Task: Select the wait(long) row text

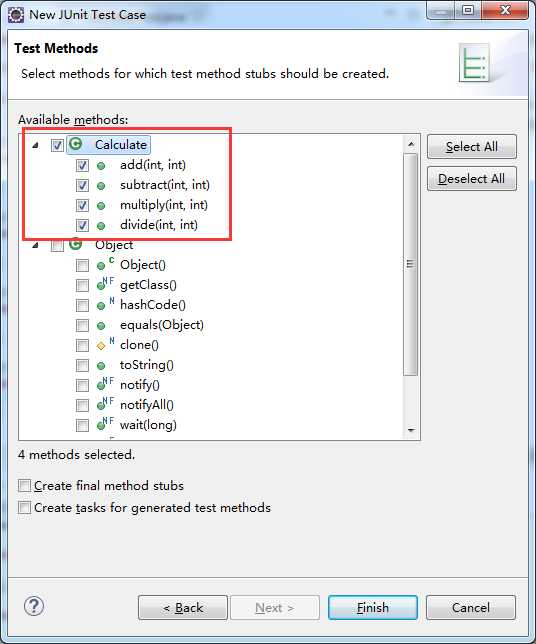Action: click(148, 424)
